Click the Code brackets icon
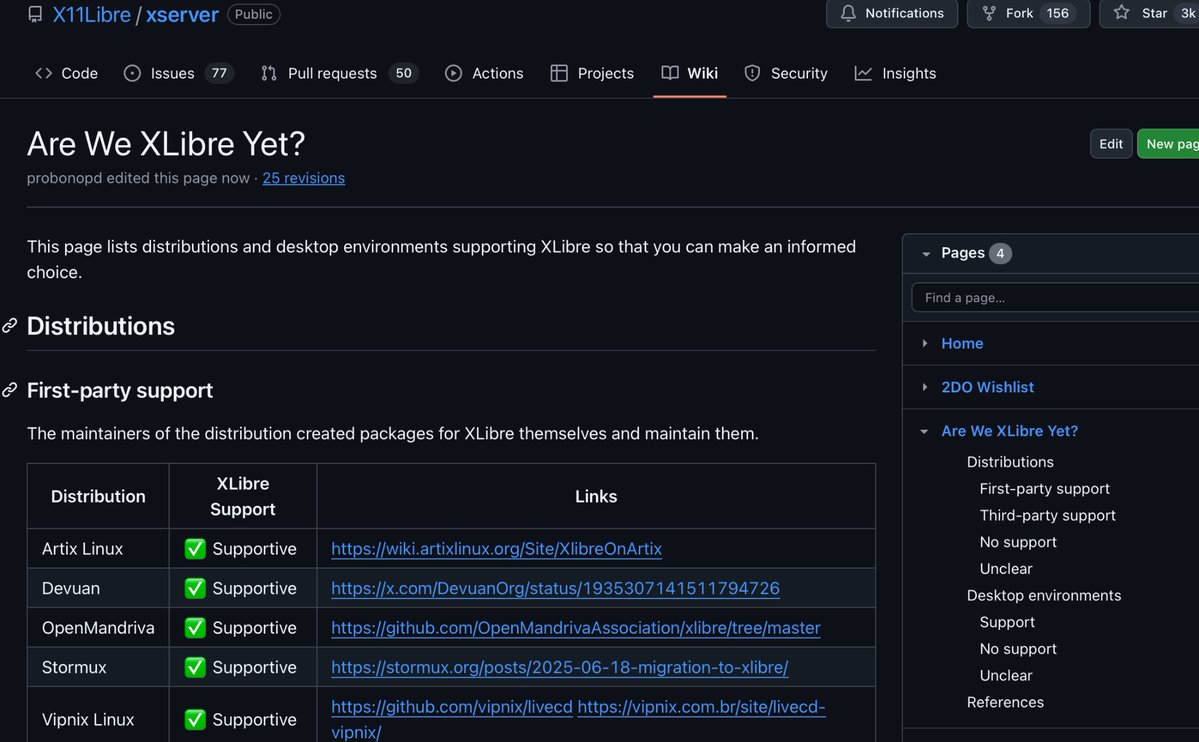Screen dimensions: 1199x742 tap(44, 73)
